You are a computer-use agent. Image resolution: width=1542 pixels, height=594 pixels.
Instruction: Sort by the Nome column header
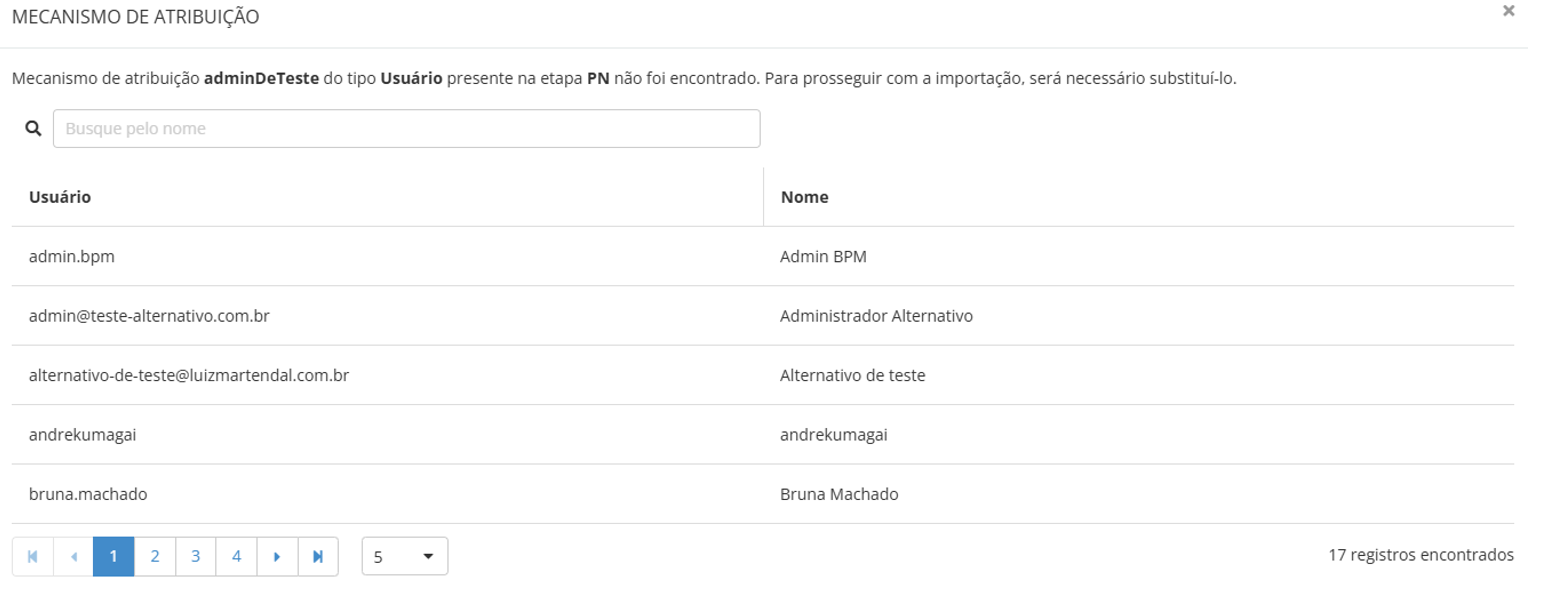coord(804,197)
